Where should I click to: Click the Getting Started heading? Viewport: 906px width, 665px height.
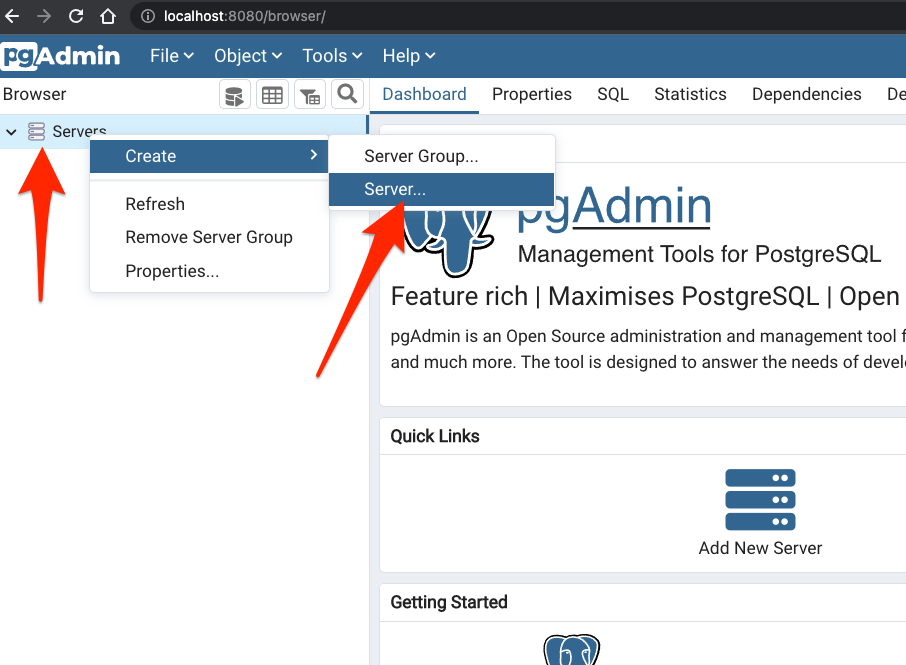tap(449, 602)
